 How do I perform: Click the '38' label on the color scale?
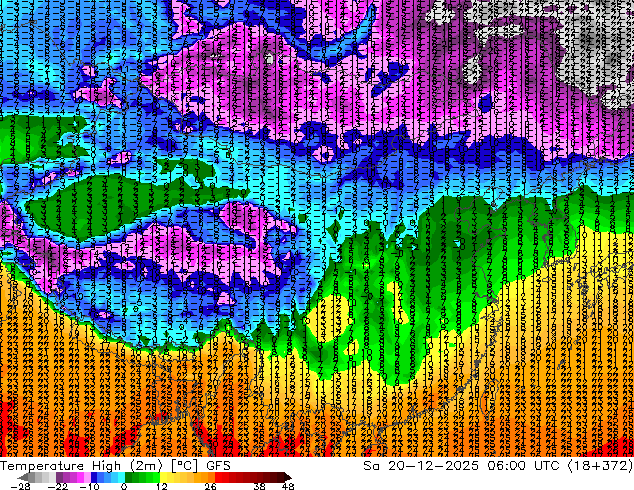(x=259, y=486)
